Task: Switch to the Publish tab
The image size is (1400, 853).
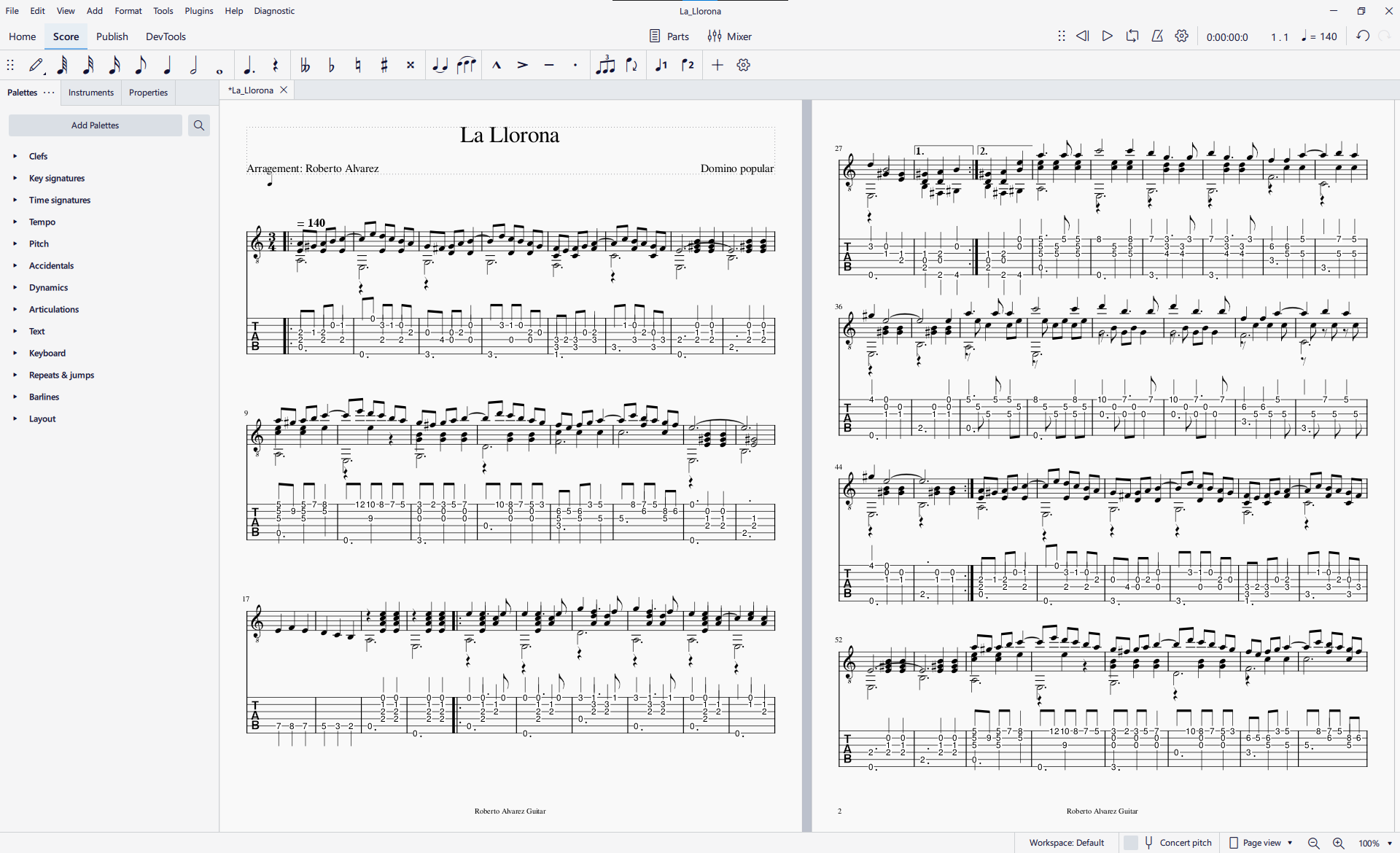Action: tap(112, 36)
